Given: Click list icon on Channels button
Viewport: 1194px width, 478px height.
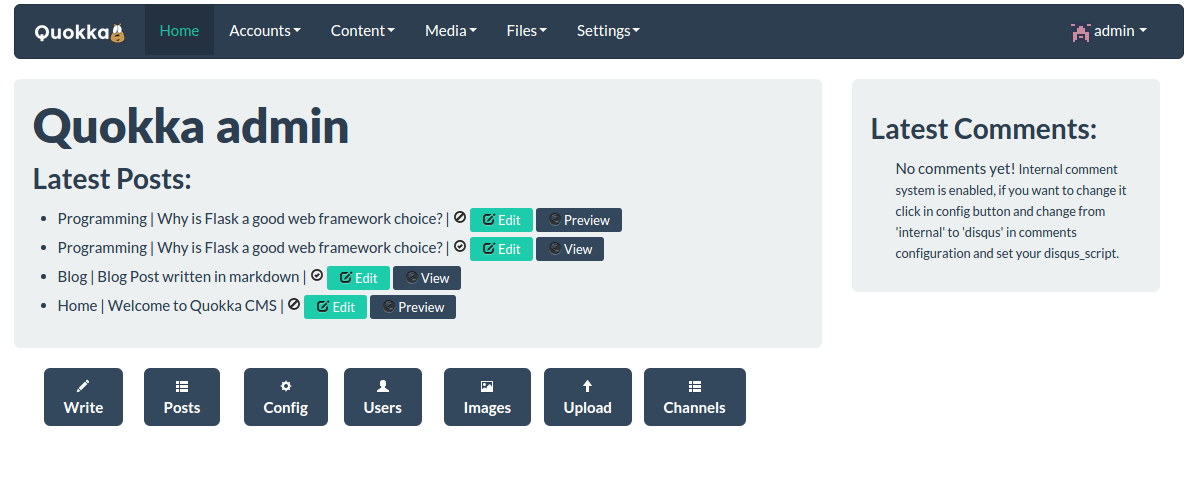Looking at the screenshot, I should coord(694,386).
